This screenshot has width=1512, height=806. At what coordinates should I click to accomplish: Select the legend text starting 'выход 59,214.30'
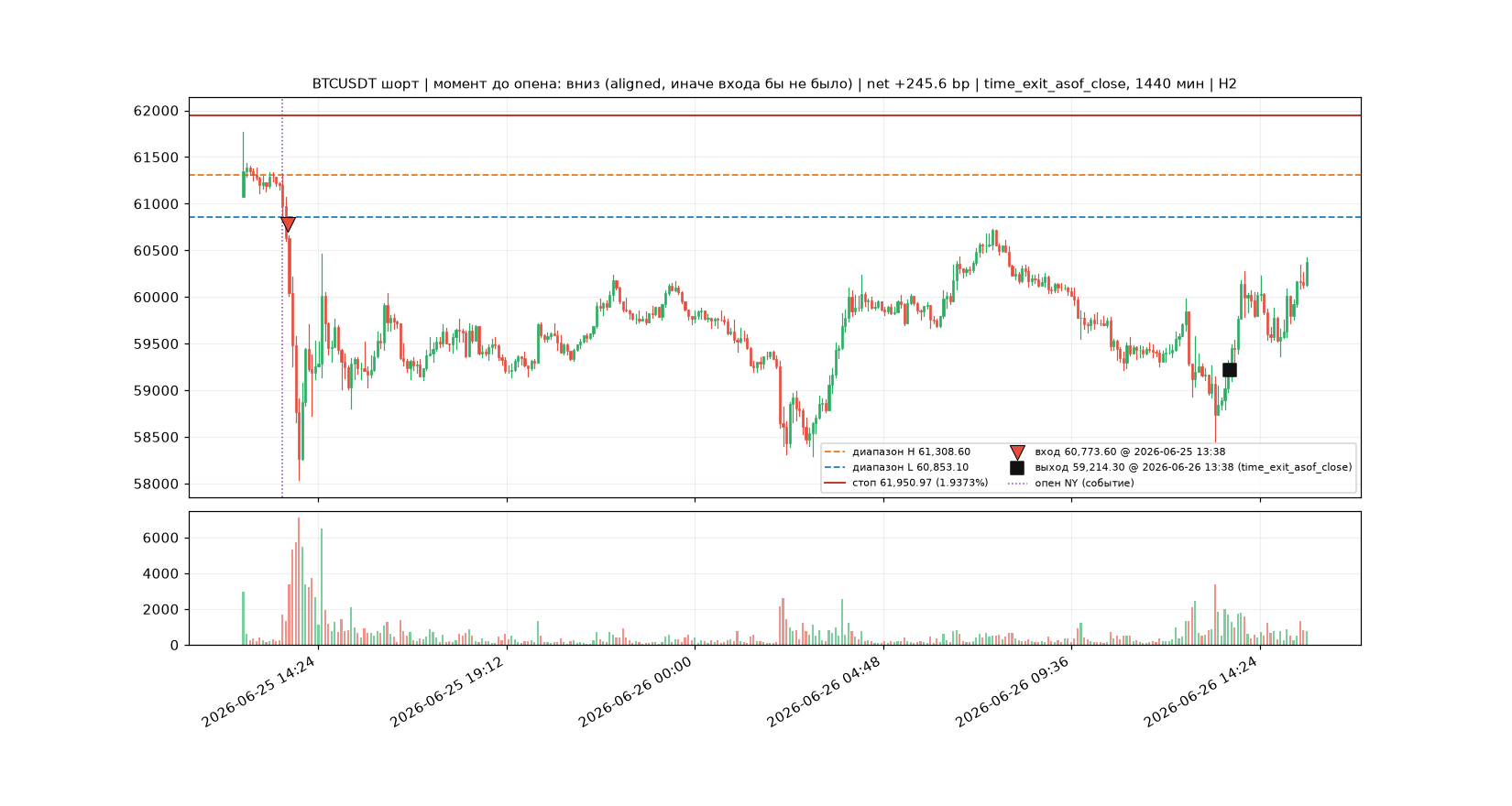(x=1193, y=467)
